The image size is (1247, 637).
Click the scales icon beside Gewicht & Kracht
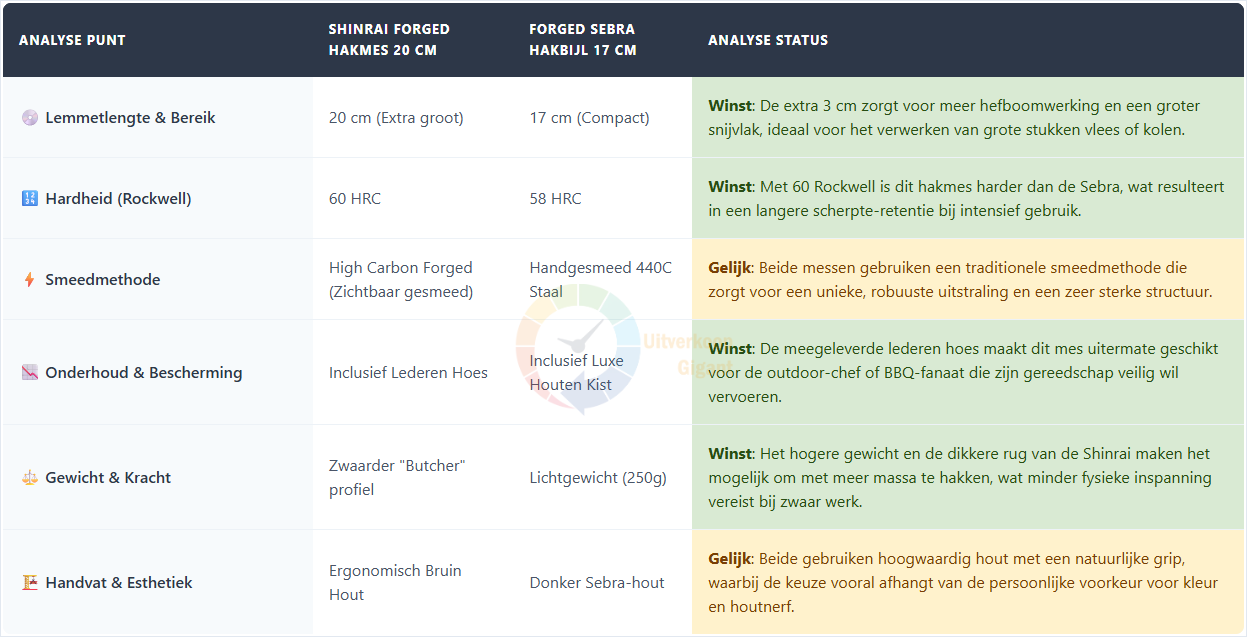(x=29, y=478)
